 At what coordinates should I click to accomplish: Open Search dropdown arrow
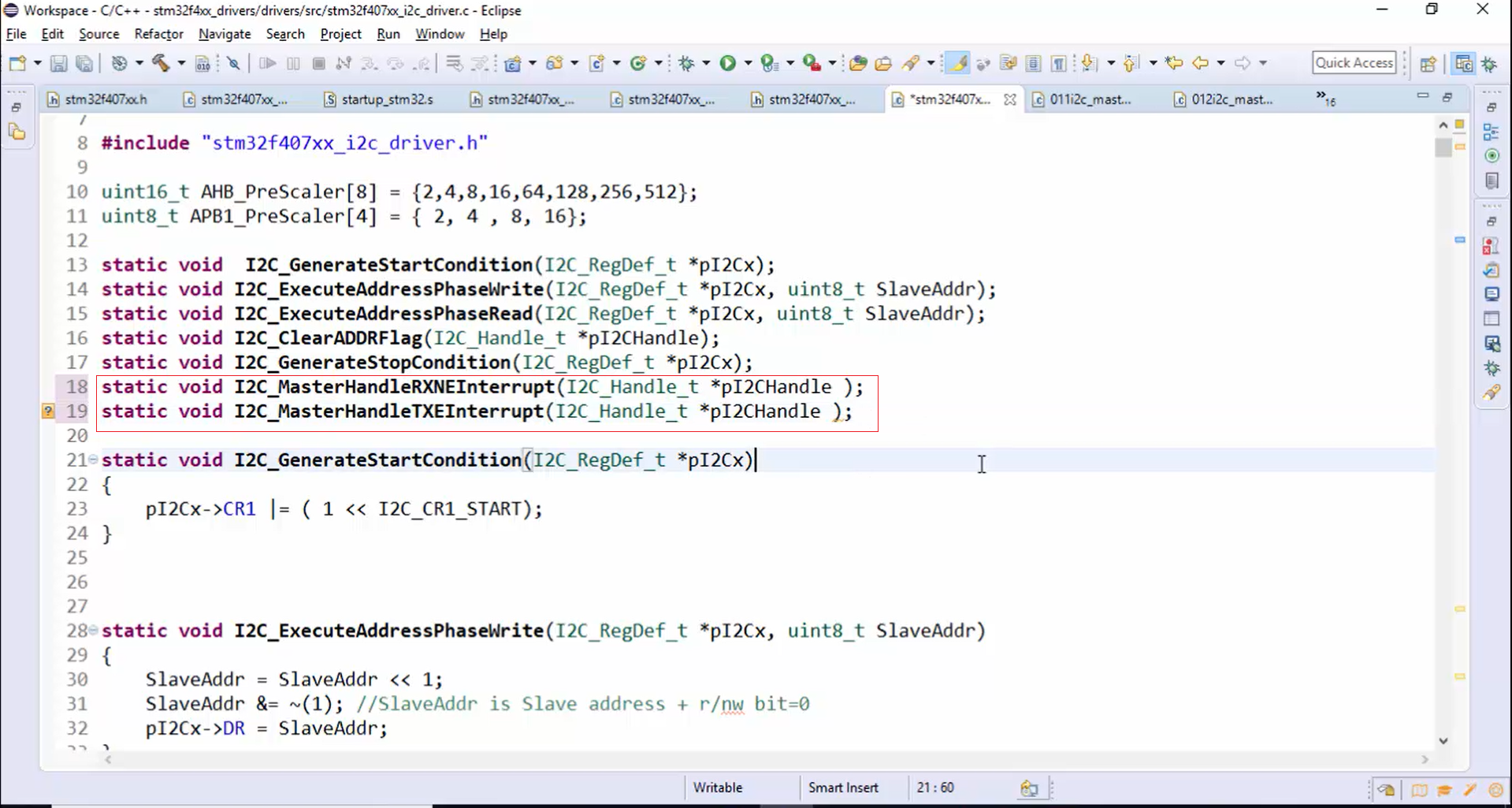click(x=931, y=63)
